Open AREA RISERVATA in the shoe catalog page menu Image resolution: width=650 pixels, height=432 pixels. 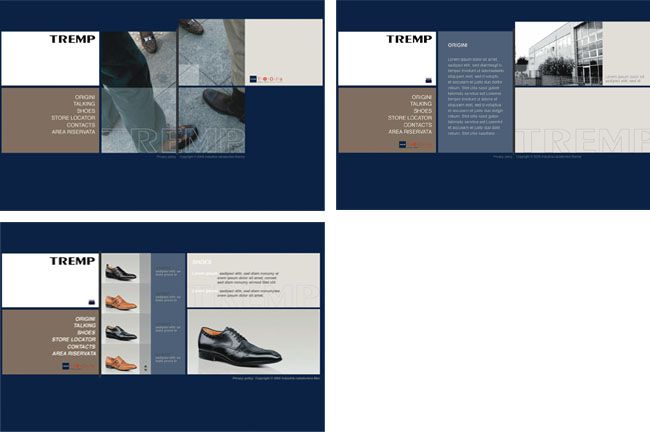[x=74, y=353]
